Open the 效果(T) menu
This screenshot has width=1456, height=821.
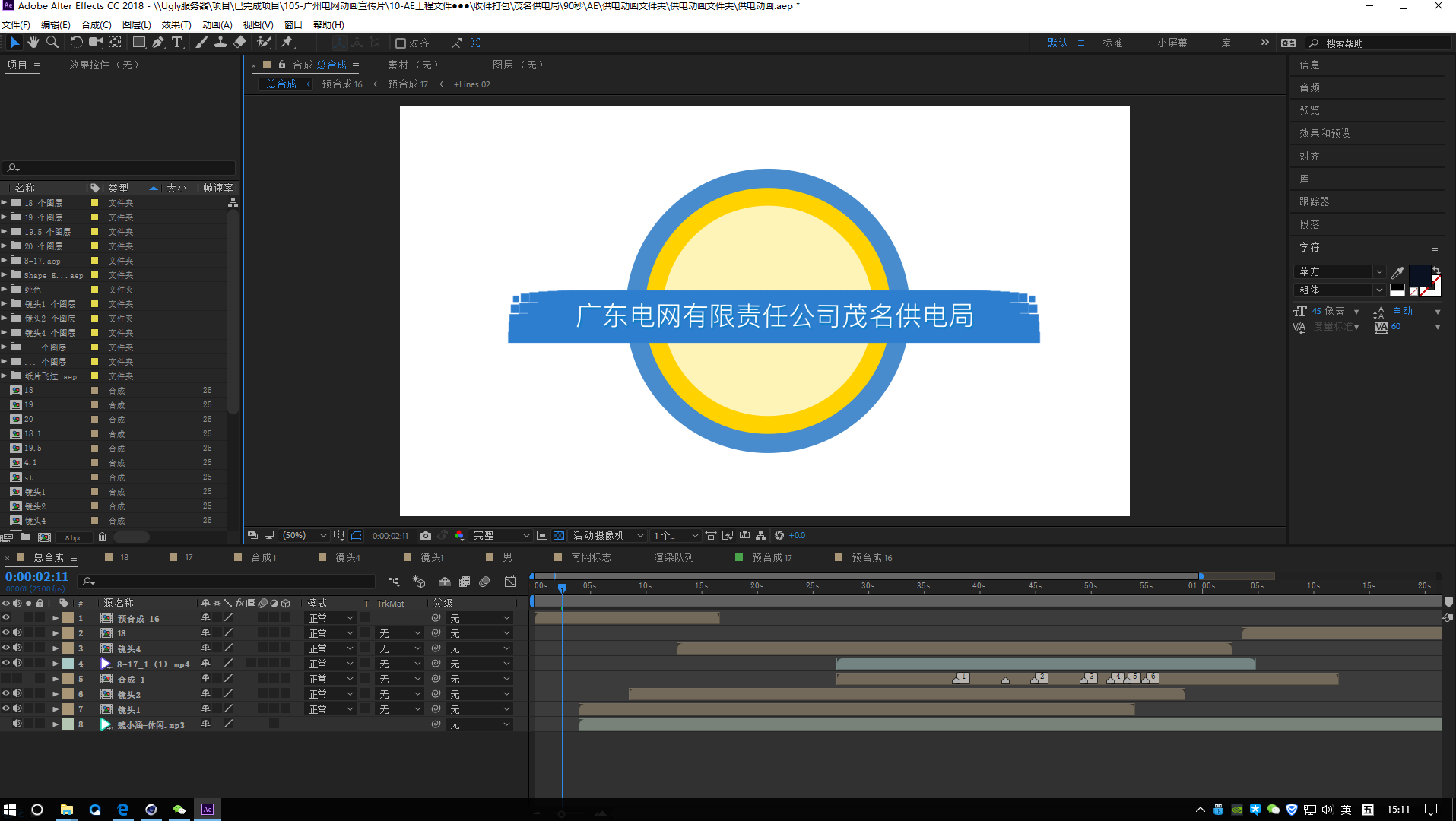175,24
